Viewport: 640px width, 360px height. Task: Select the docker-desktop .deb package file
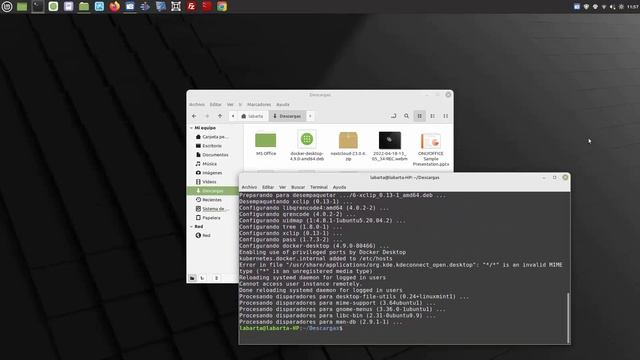point(307,145)
